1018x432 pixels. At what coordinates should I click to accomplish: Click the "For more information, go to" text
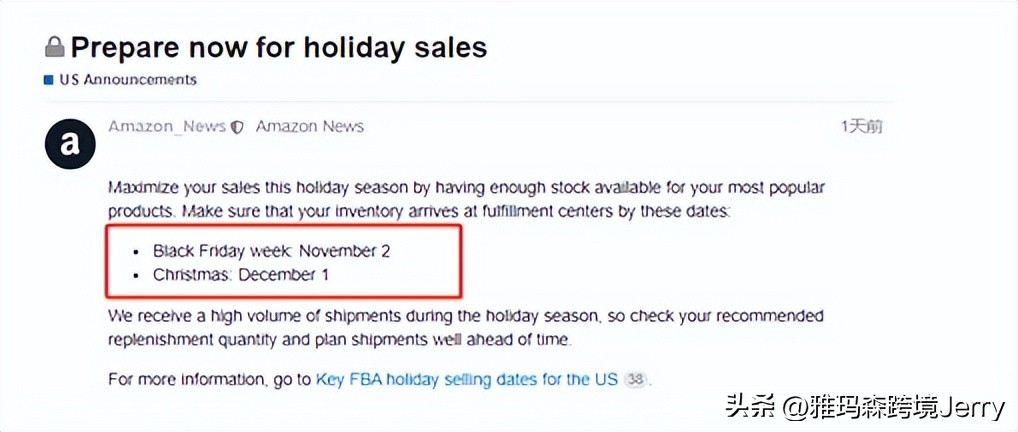(210, 380)
